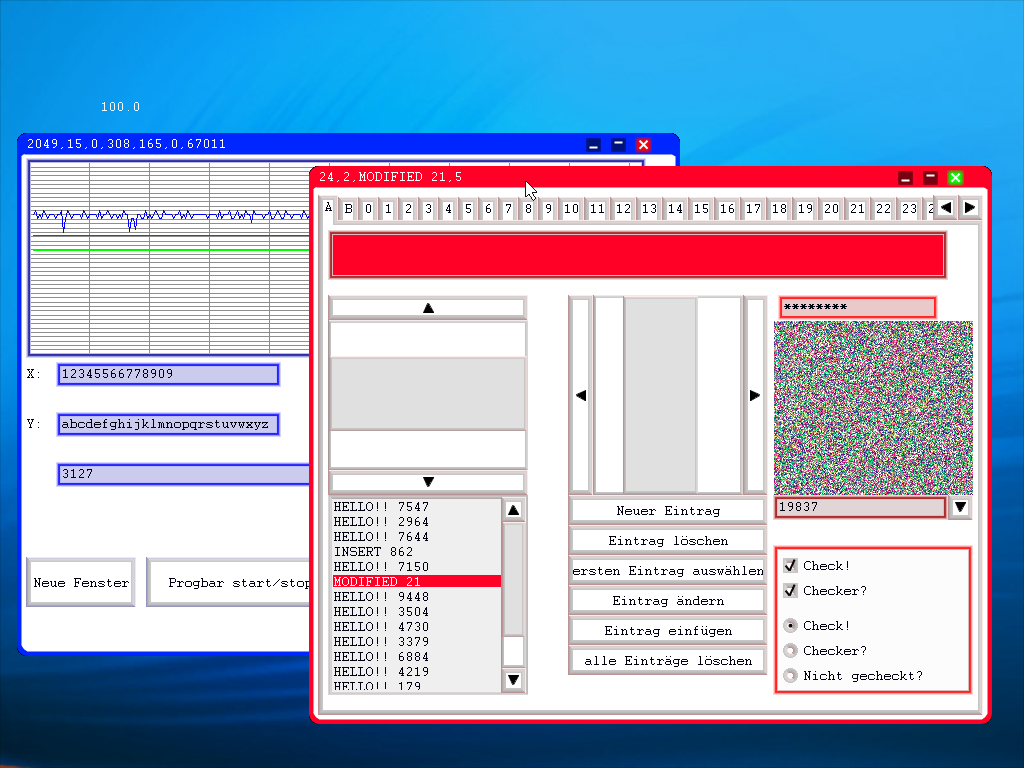Switch to tab B

pos(349,209)
